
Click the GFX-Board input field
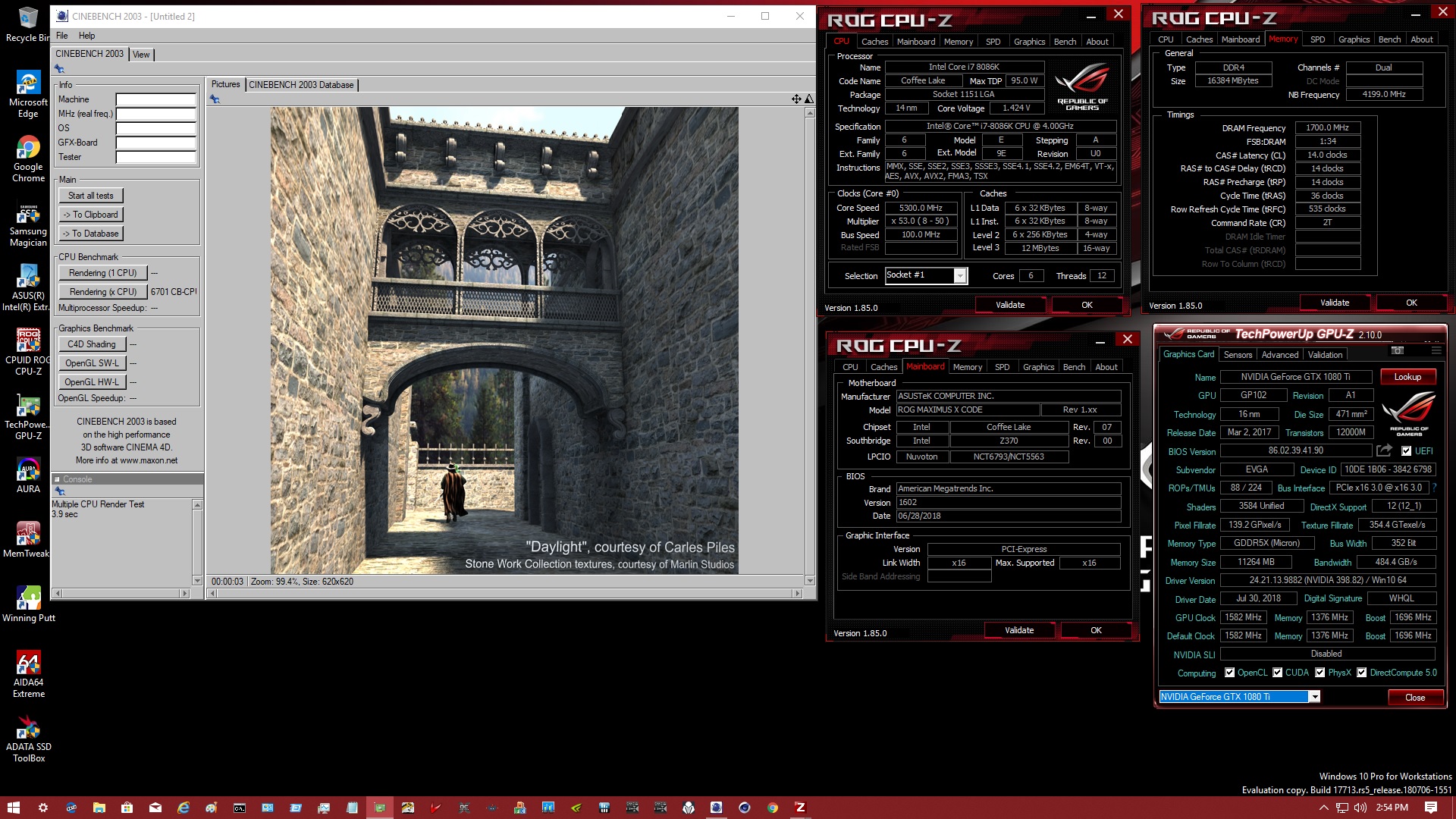tap(155, 143)
